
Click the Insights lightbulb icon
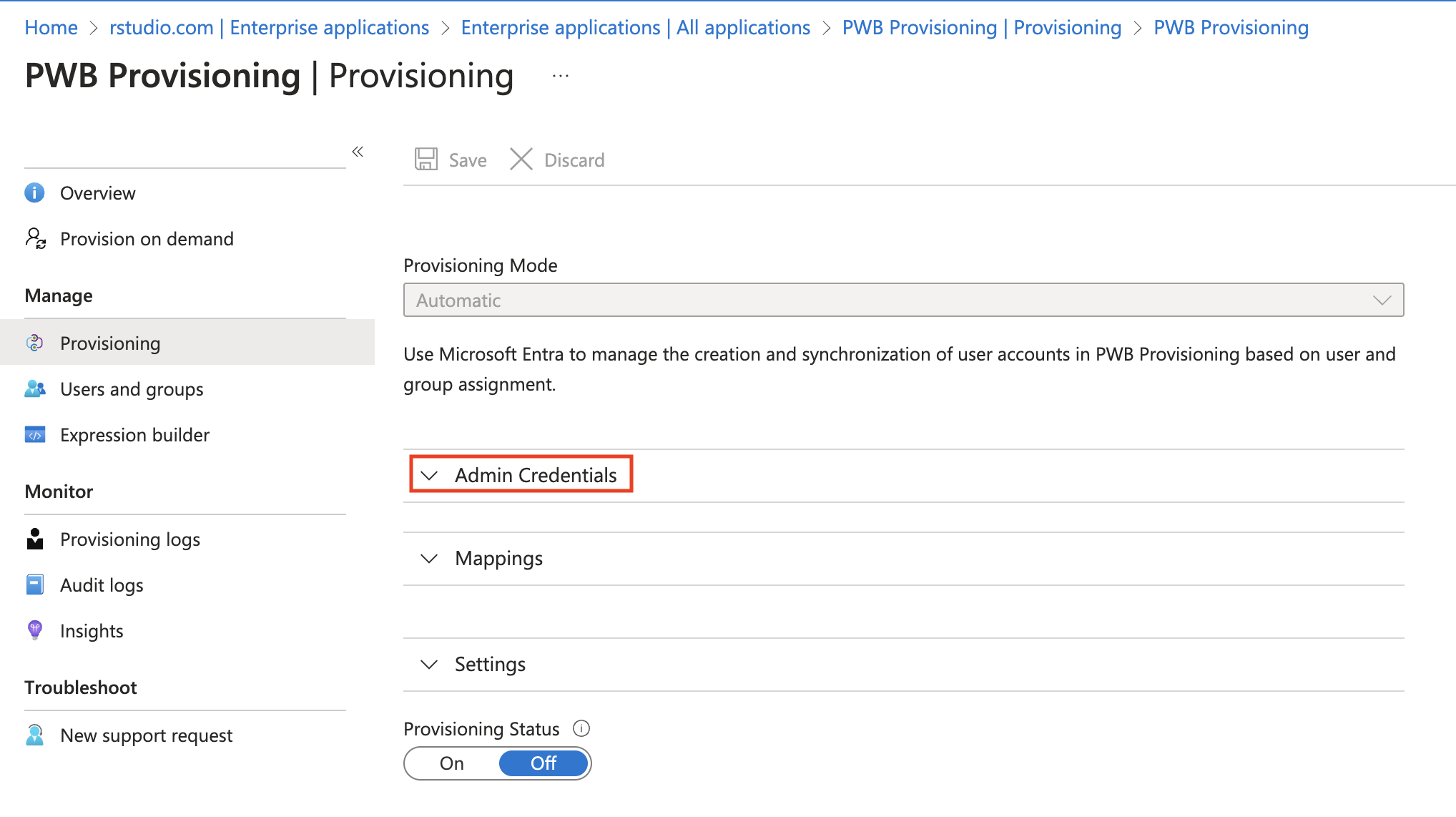point(34,630)
